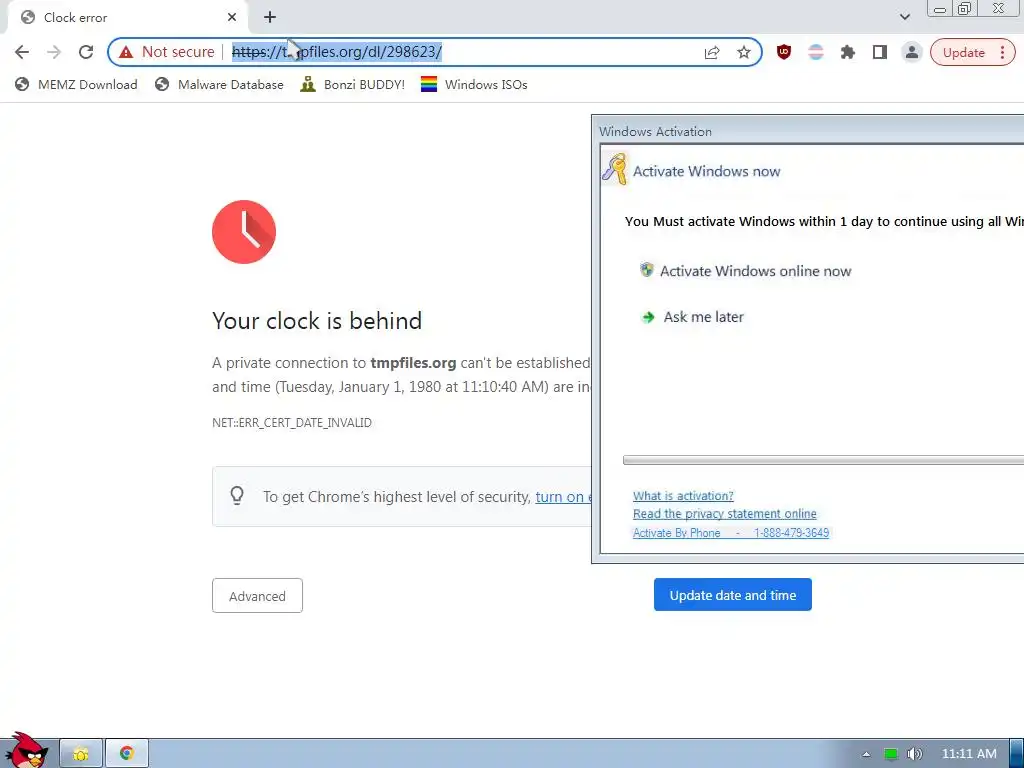
Task: Go back to the previous page
Action: click(x=22, y=52)
